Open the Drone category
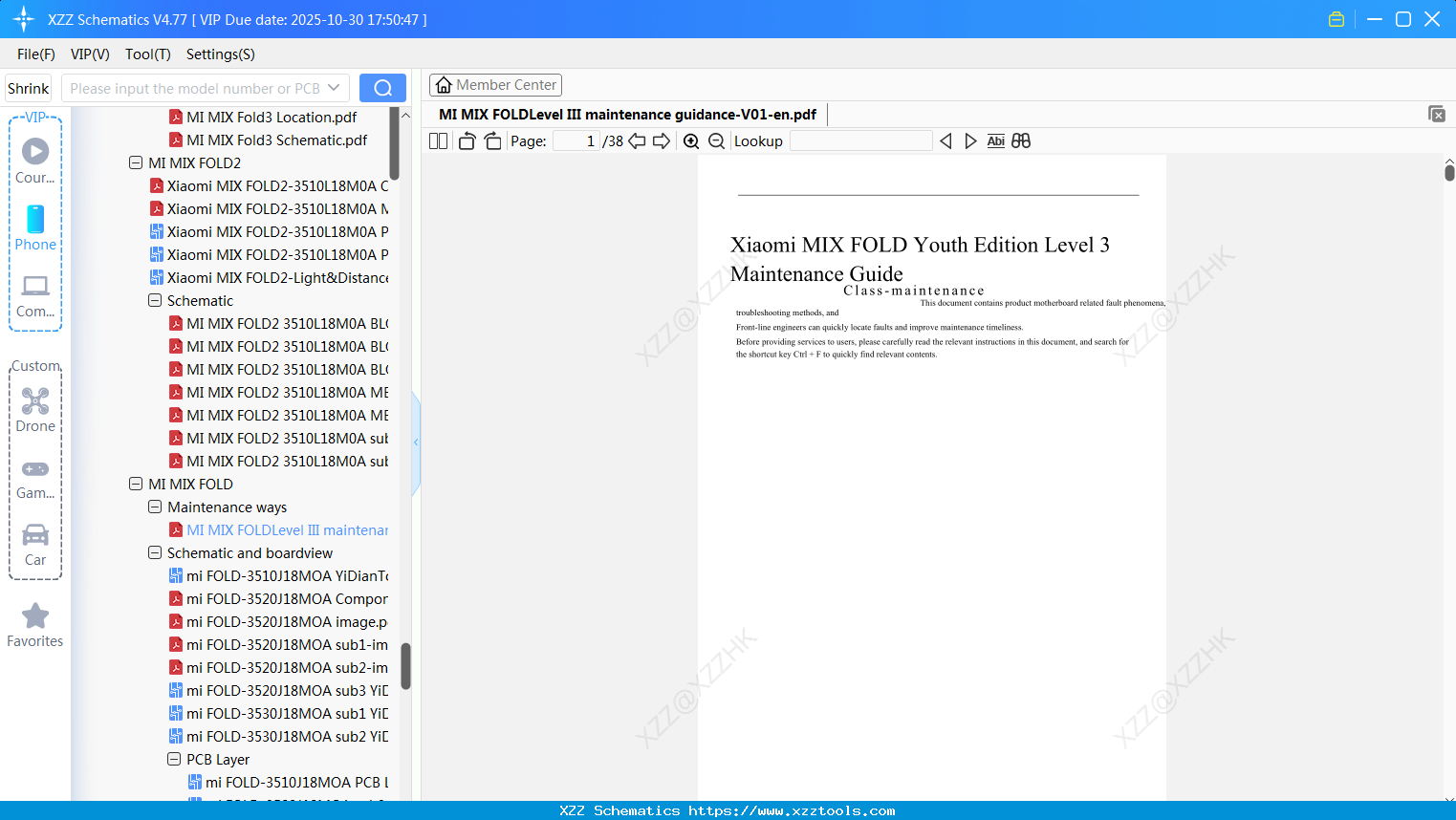This screenshot has height=820, width=1456. (x=35, y=410)
